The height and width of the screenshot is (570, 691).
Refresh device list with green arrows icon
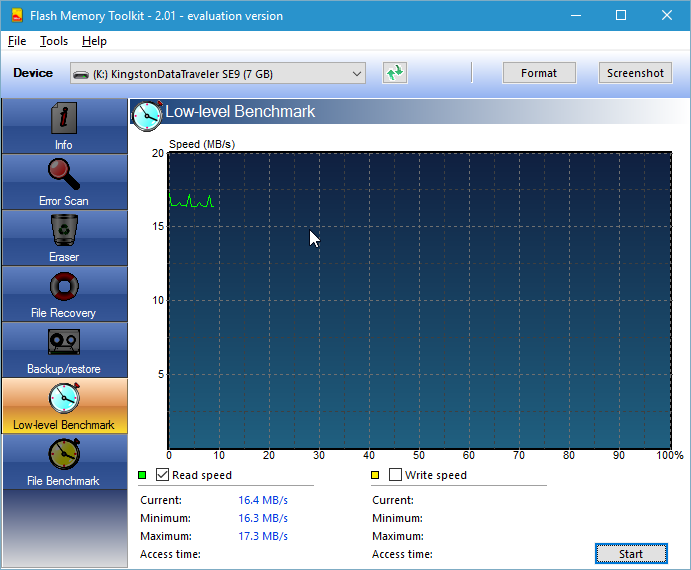[x=395, y=73]
